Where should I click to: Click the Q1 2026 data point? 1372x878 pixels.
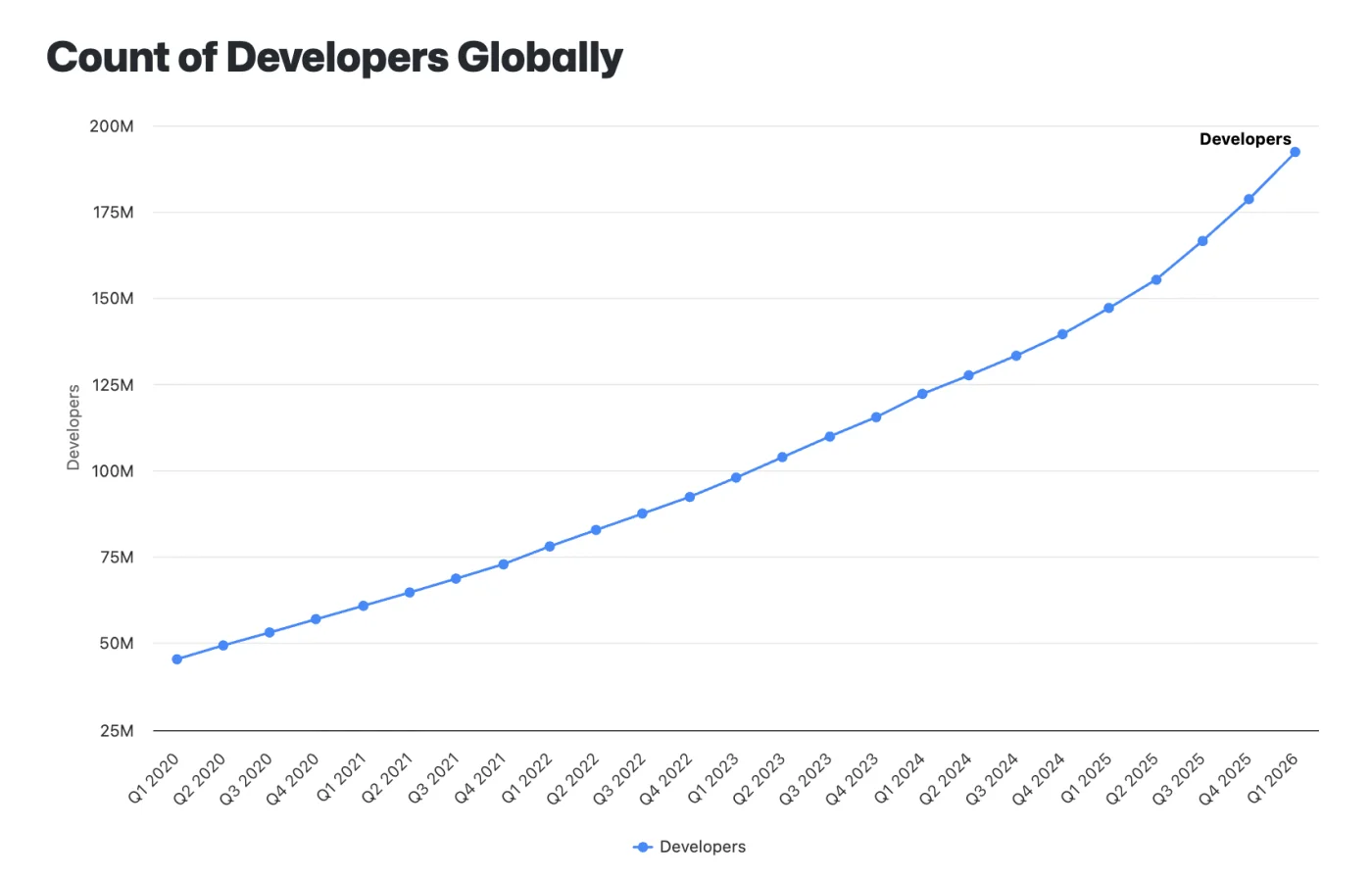click(1295, 152)
